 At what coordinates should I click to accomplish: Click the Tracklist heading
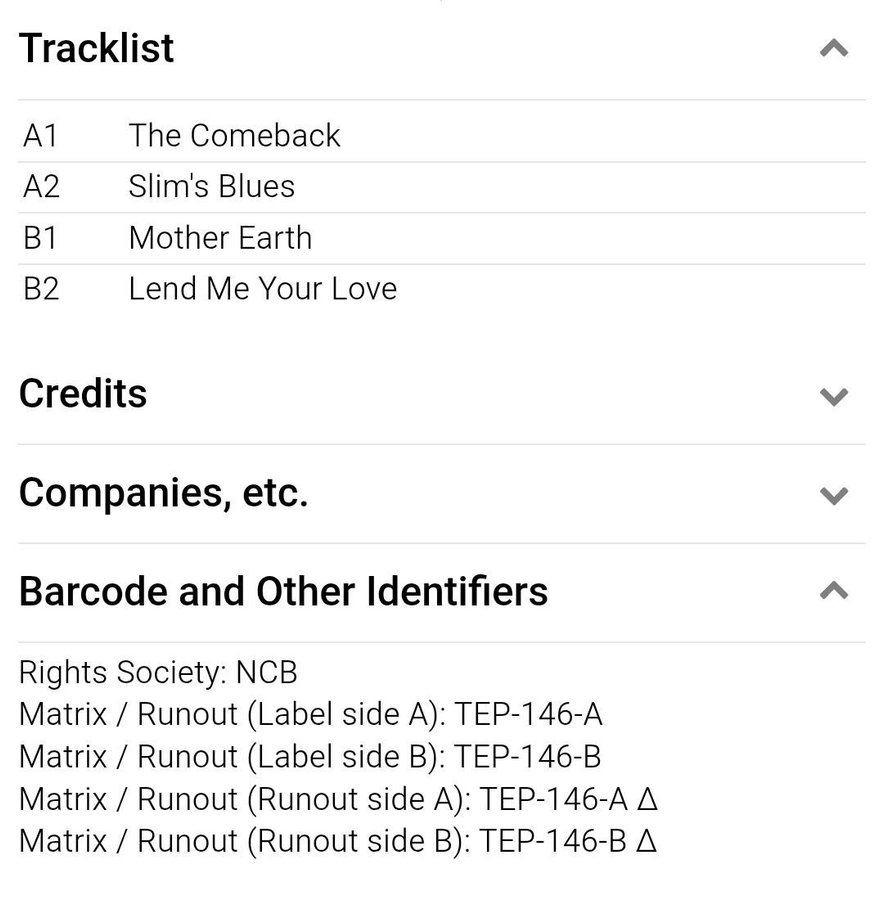pyautogui.click(x=97, y=48)
